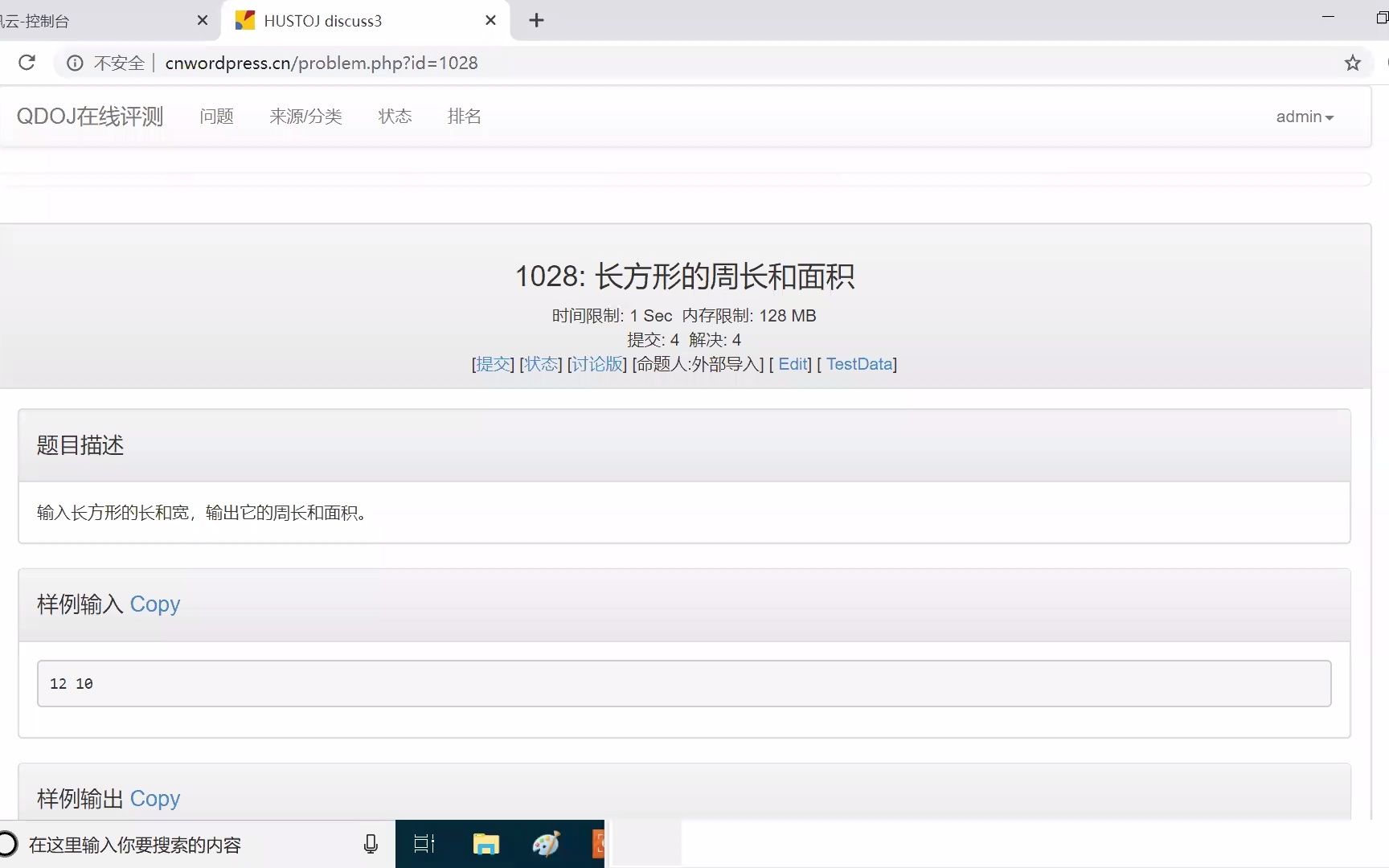The width and height of the screenshot is (1389, 868).
Task: Click the 状态 link in brackets
Action: click(541, 364)
